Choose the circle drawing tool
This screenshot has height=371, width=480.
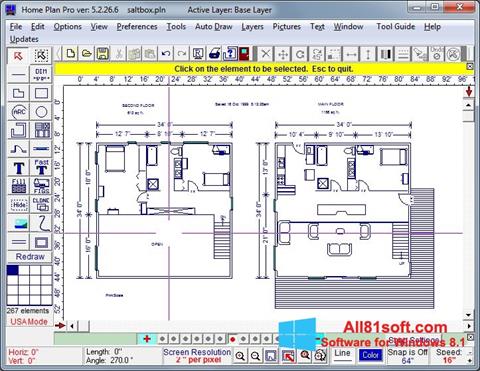coord(41,112)
